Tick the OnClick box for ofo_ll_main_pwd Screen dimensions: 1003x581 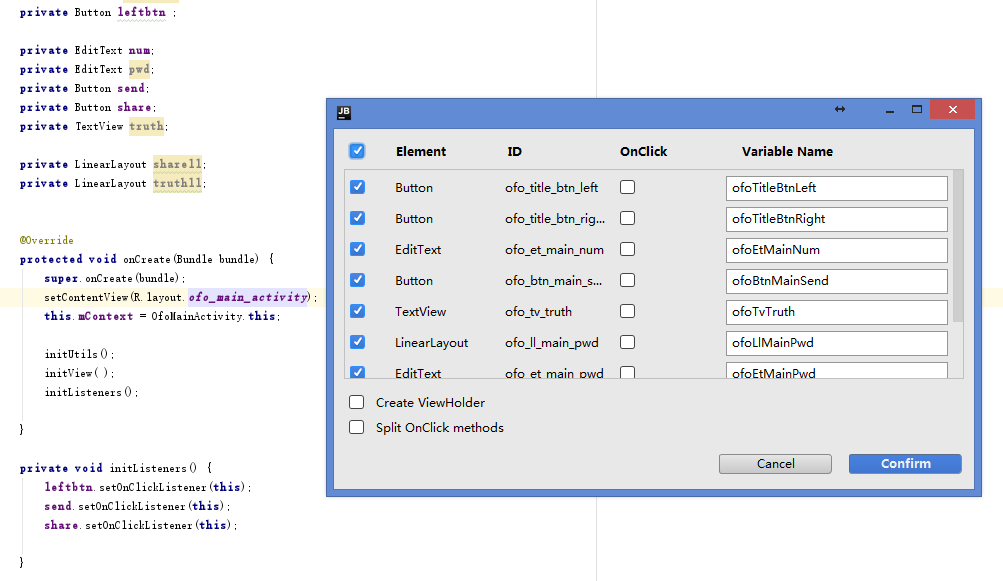pos(627,342)
